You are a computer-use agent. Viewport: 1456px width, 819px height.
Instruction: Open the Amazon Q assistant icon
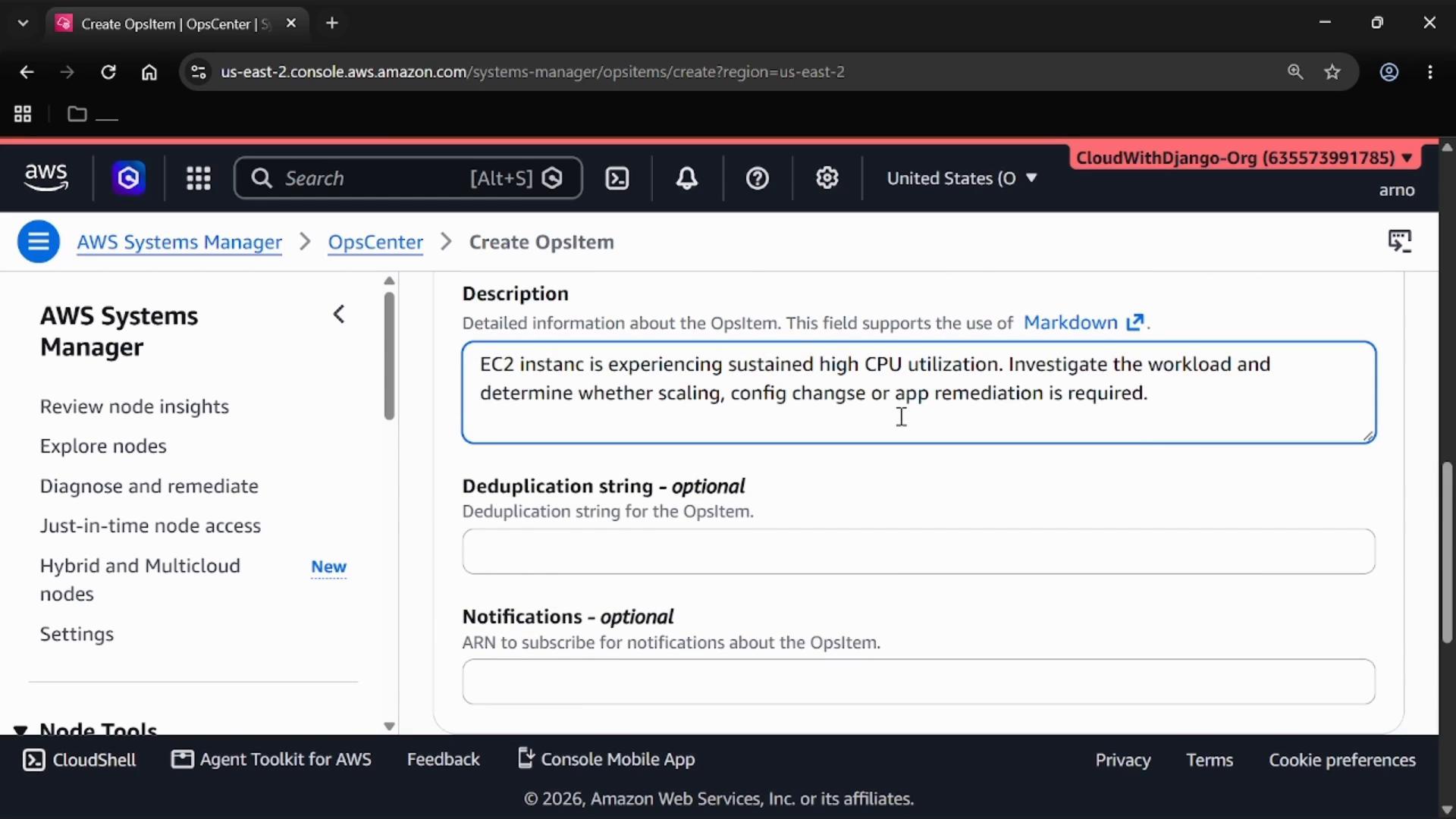click(x=128, y=178)
